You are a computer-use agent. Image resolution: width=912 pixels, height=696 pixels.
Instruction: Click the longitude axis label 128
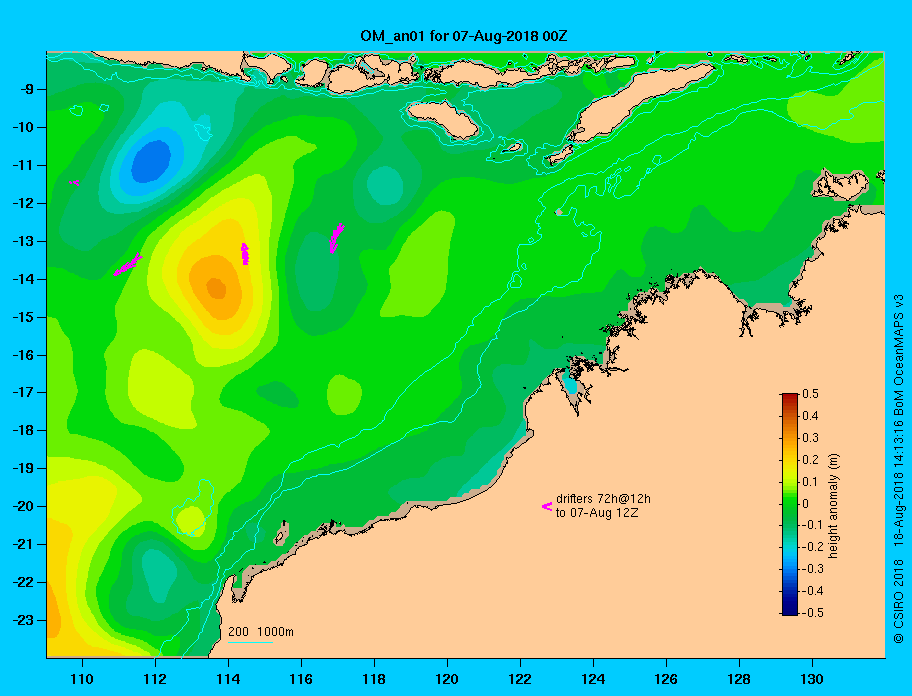pos(739,679)
